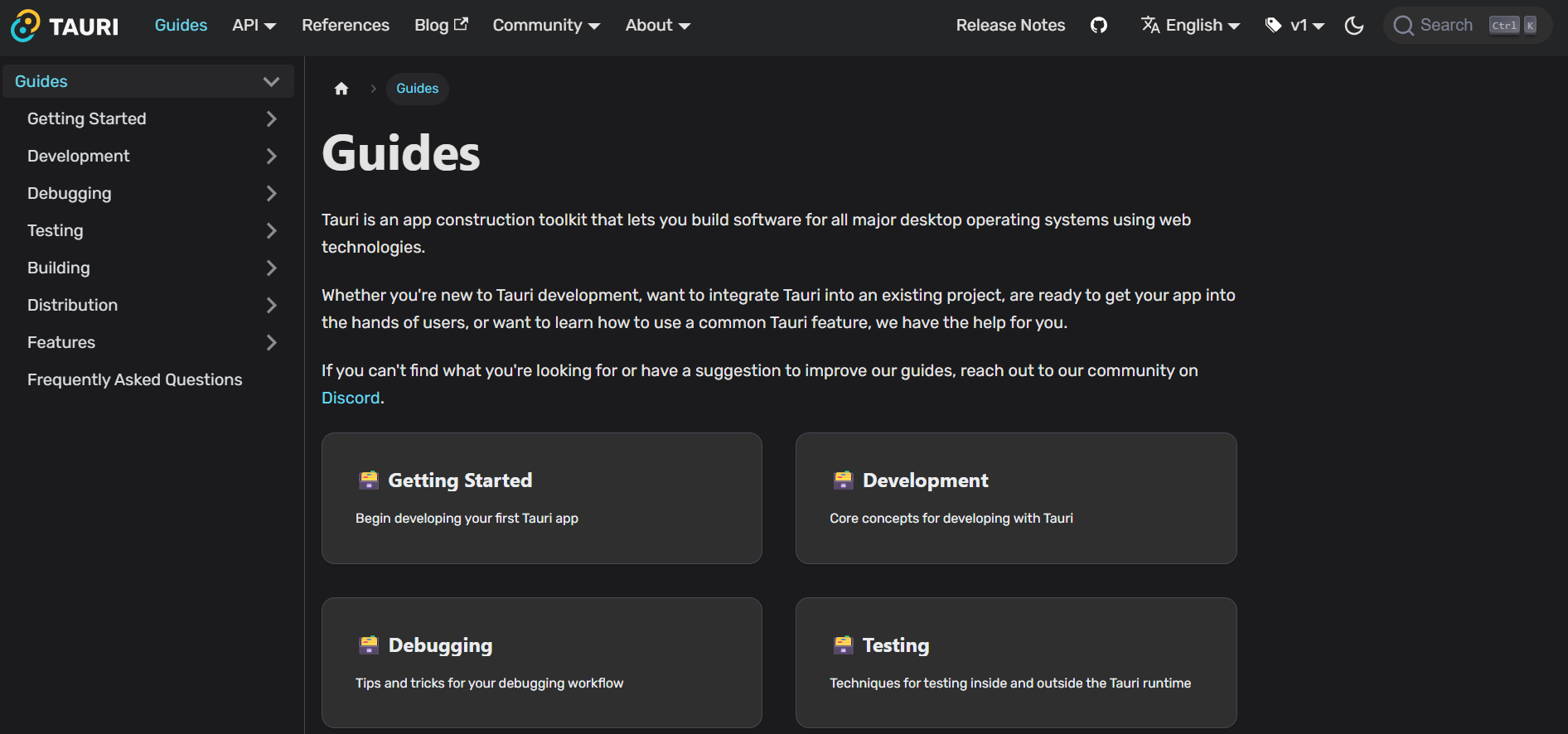Viewport: 1568px width, 734px height.
Task: Toggle dark/light mode moon icon
Action: point(1354,26)
